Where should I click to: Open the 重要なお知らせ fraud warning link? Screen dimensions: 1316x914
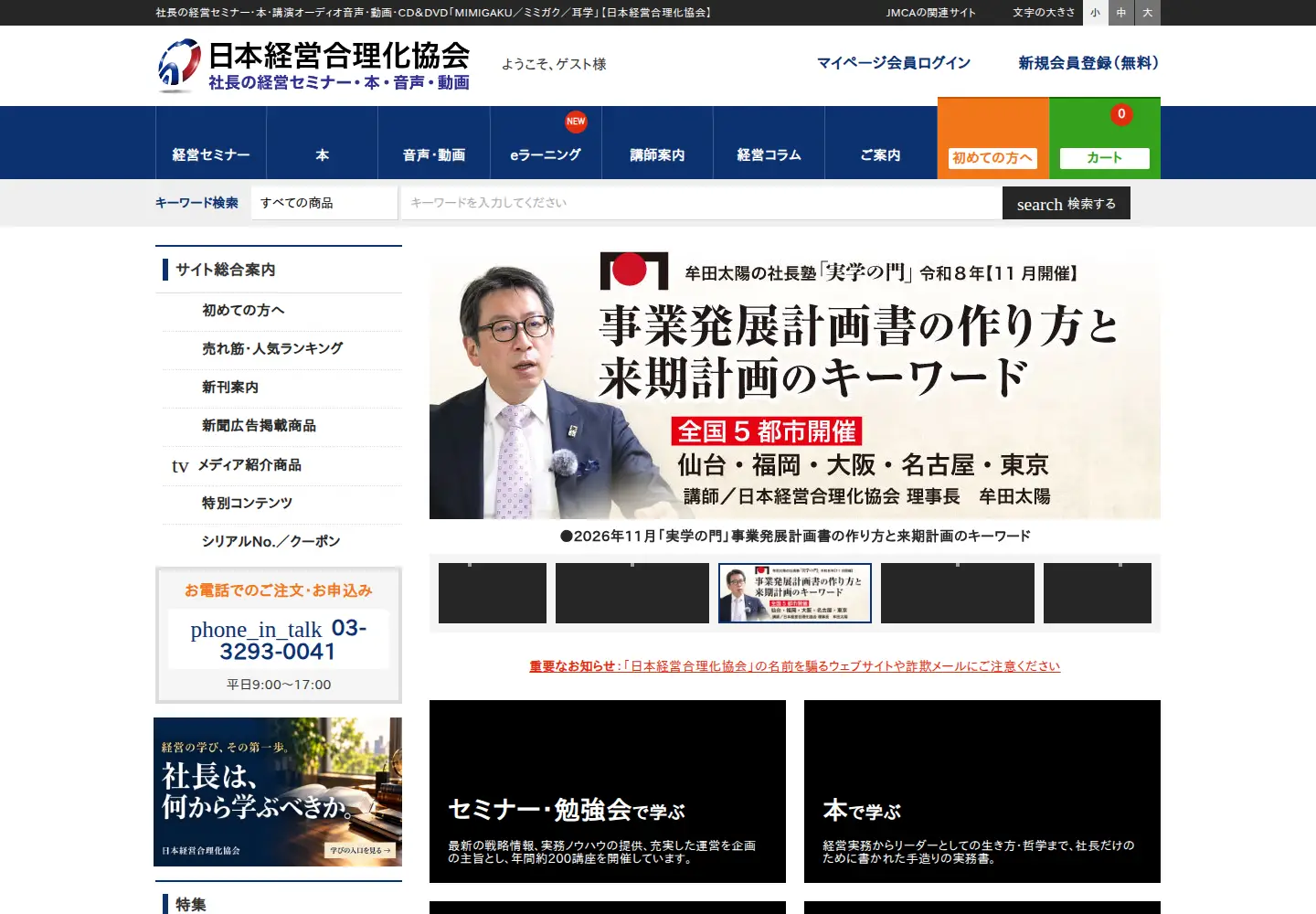pyautogui.click(x=795, y=666)
